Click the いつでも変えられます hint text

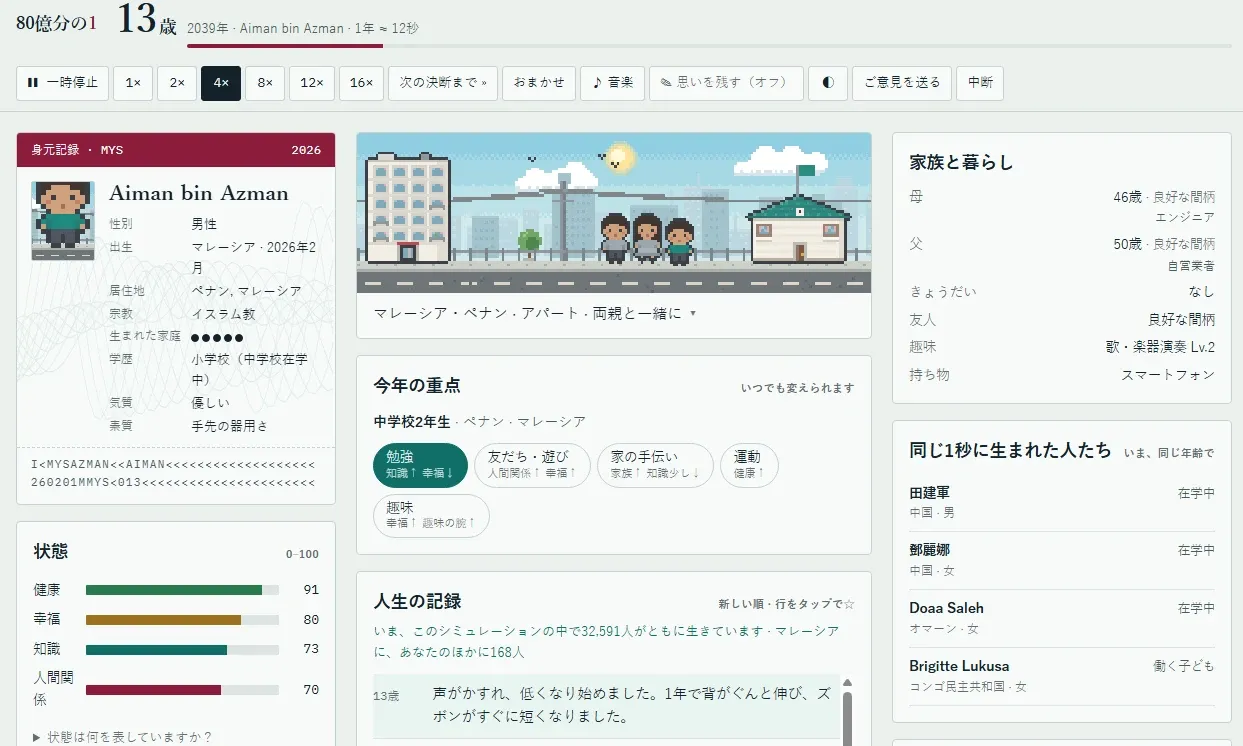click(x=798, y=388)
